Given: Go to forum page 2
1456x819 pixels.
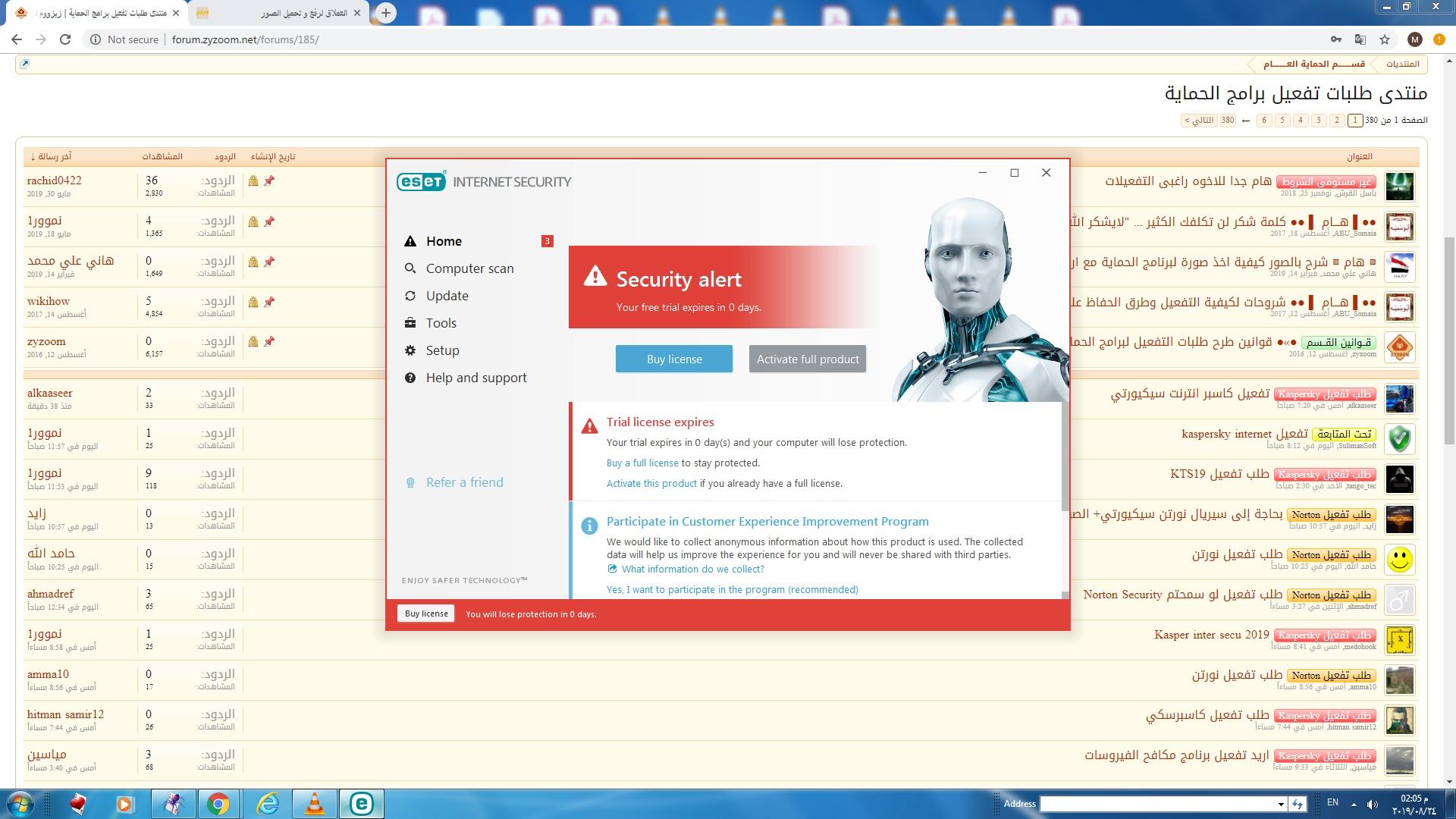Looking at the screenshot, I should 1337,120.
